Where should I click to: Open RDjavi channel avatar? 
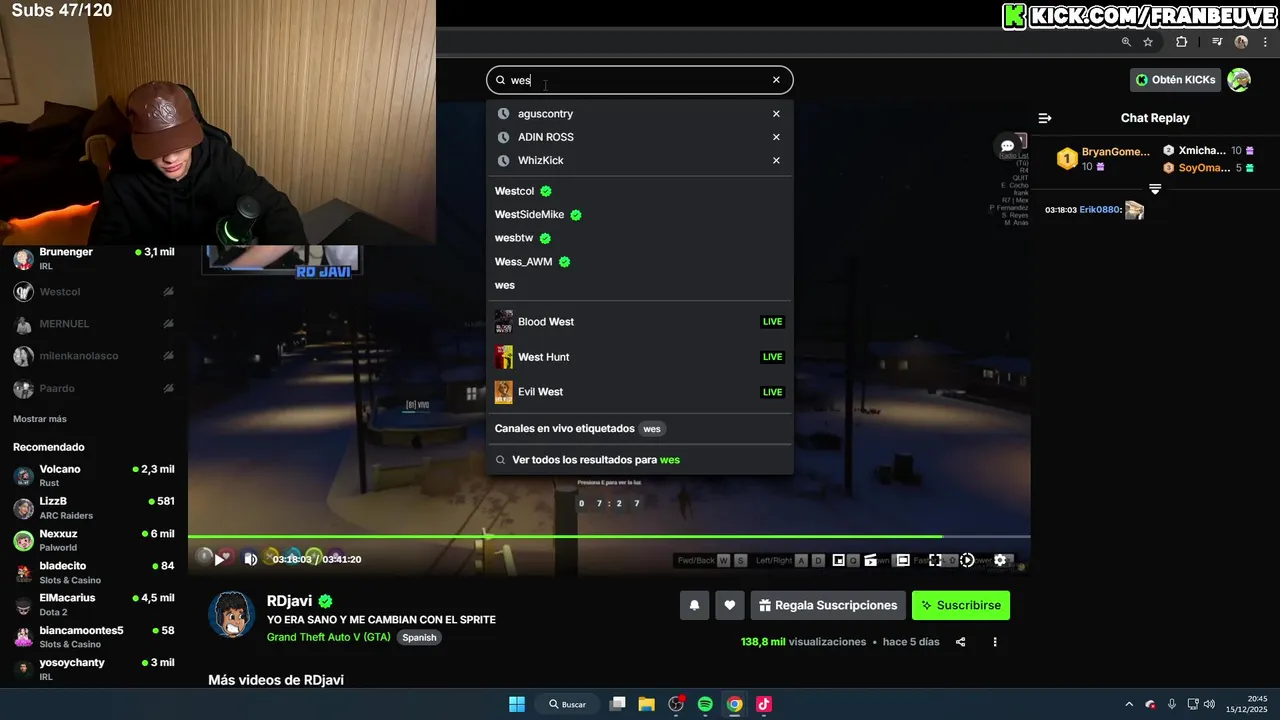coord(232,614)
